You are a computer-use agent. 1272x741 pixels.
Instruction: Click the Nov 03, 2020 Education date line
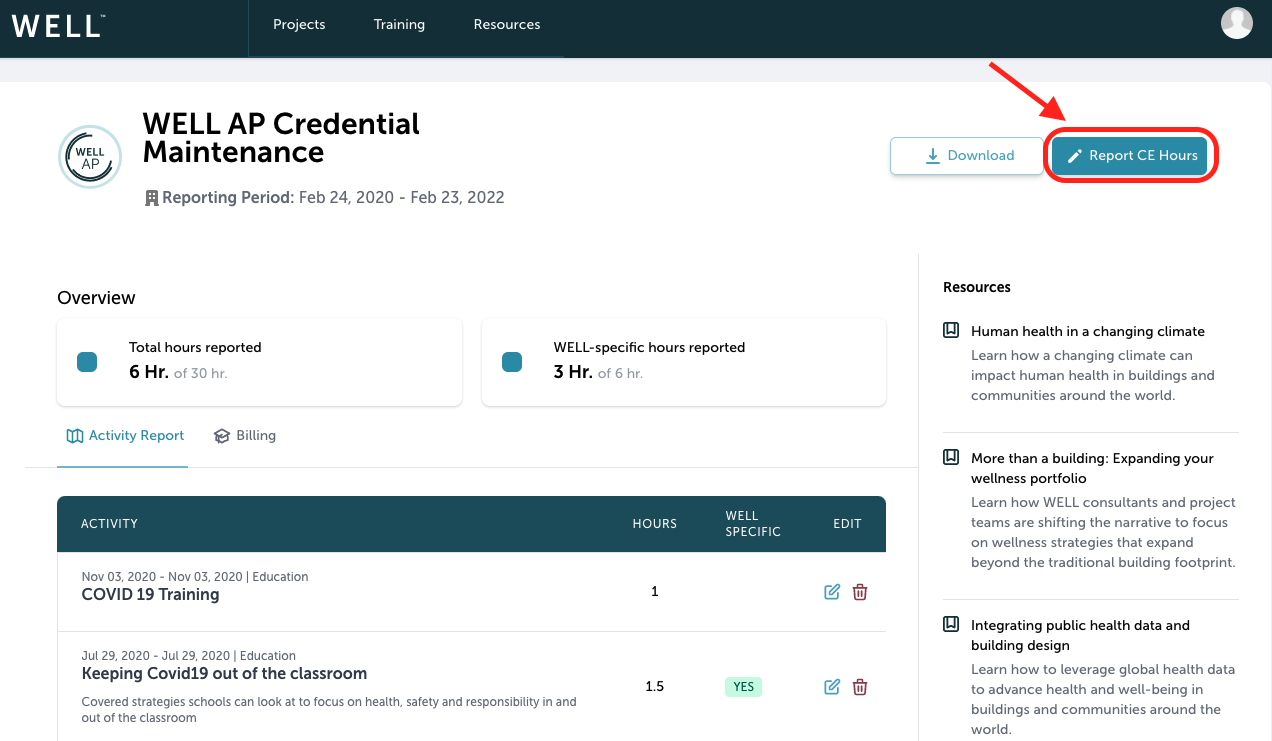coord(195,577)
